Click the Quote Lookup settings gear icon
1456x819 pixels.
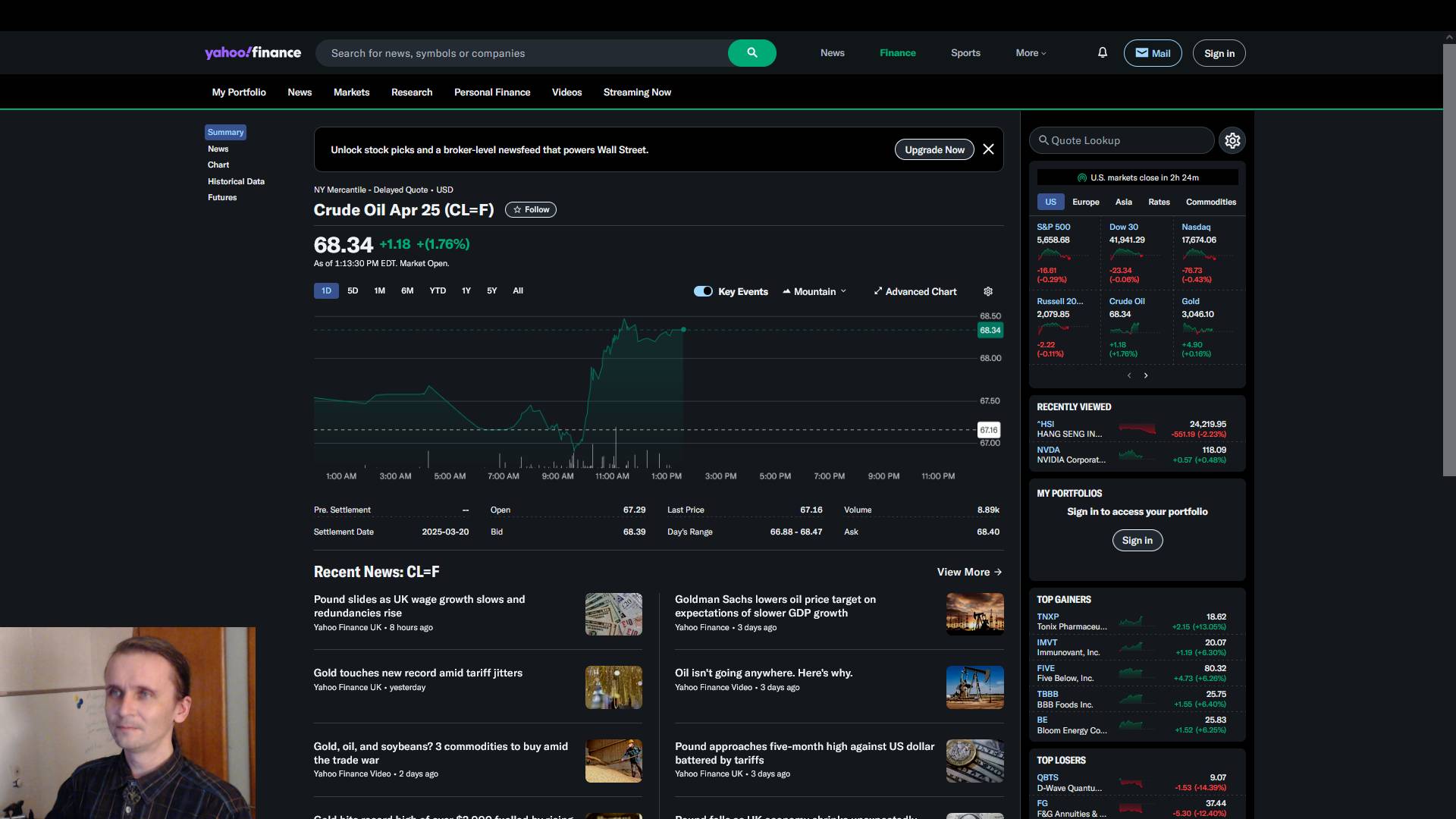pos(1232,140)
